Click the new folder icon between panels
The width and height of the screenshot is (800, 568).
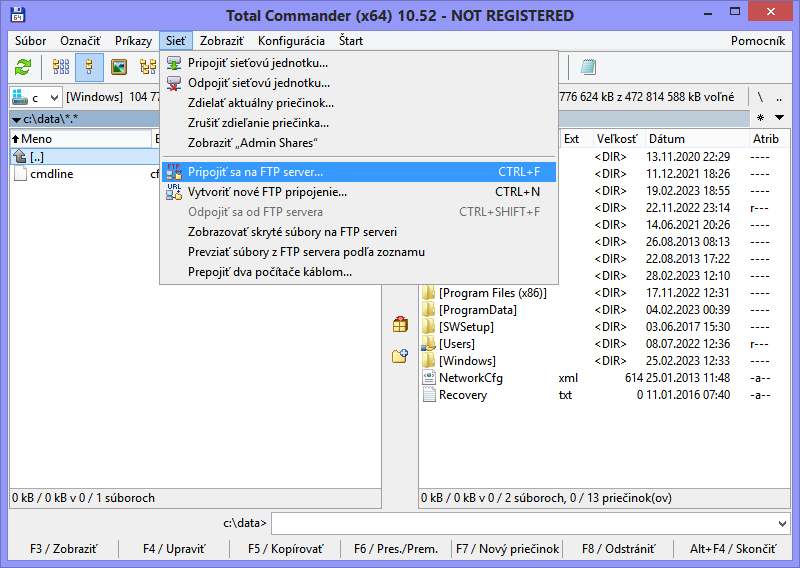point(400,356)
